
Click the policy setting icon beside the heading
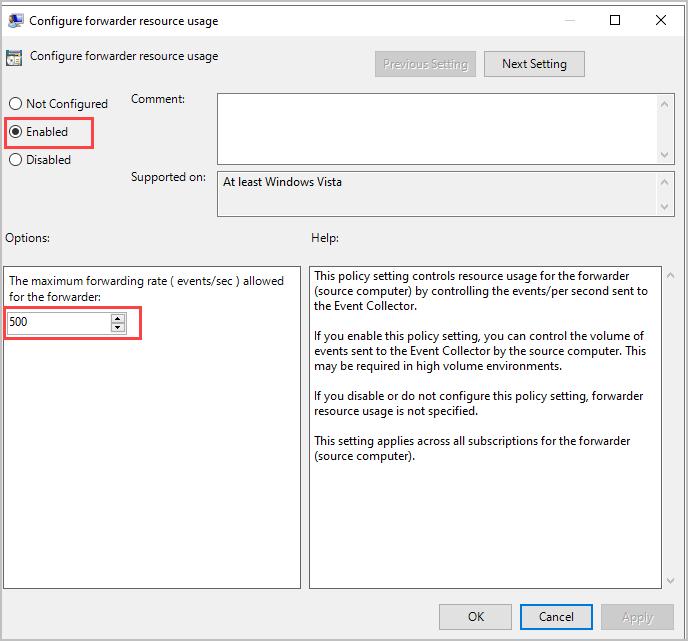coord(15,57)
